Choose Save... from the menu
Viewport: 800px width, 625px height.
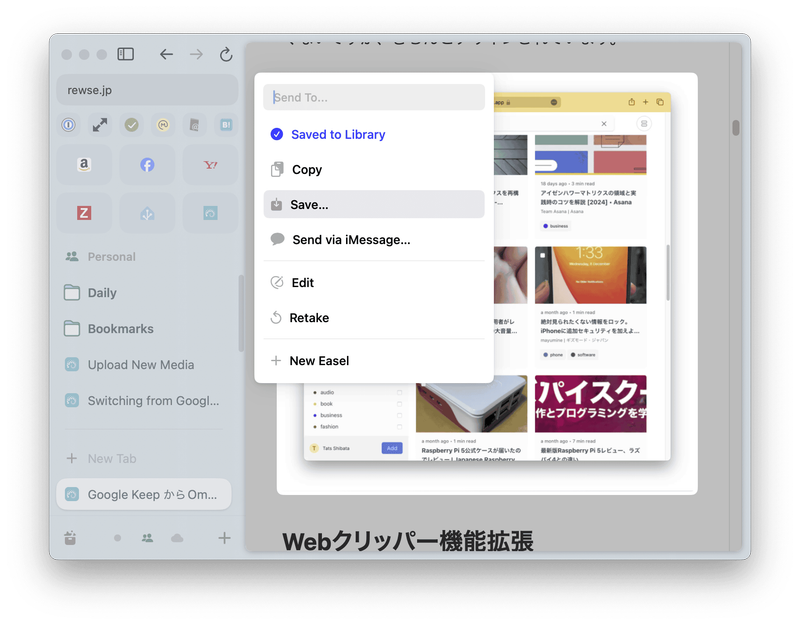[x=309, y=204]
